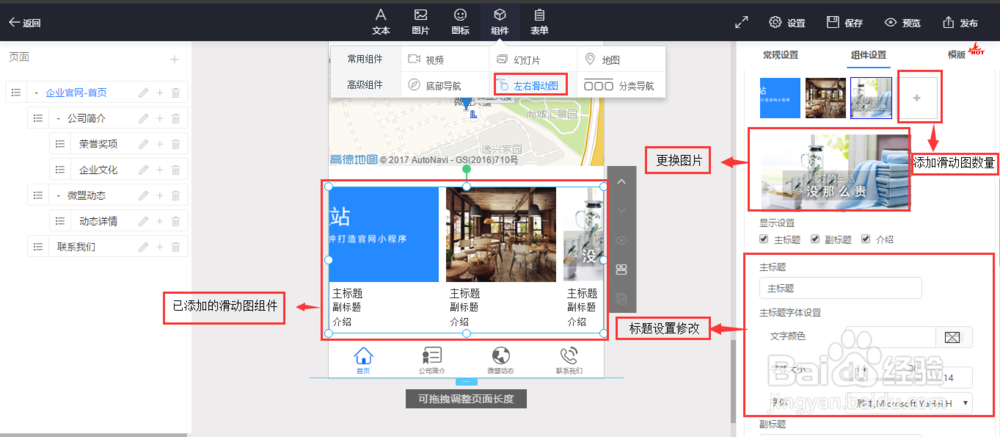
Task: Open the 表单 form tool
Action: coord(540,21)
